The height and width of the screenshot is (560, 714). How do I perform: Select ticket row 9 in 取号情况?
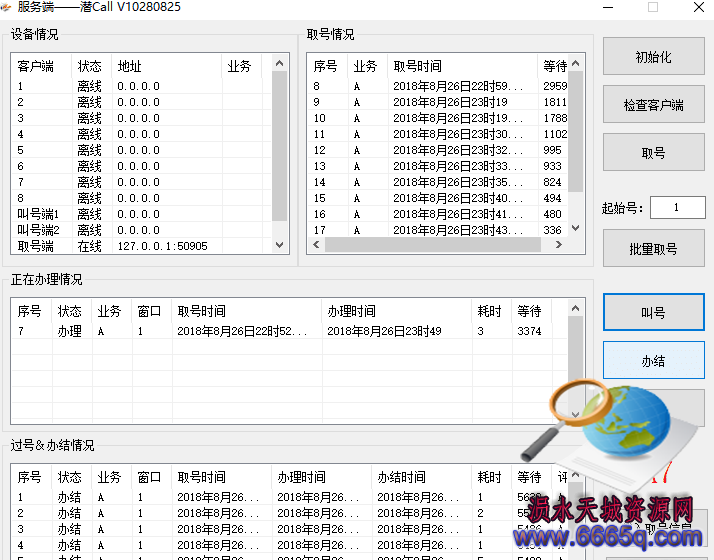tap(438, 102)
